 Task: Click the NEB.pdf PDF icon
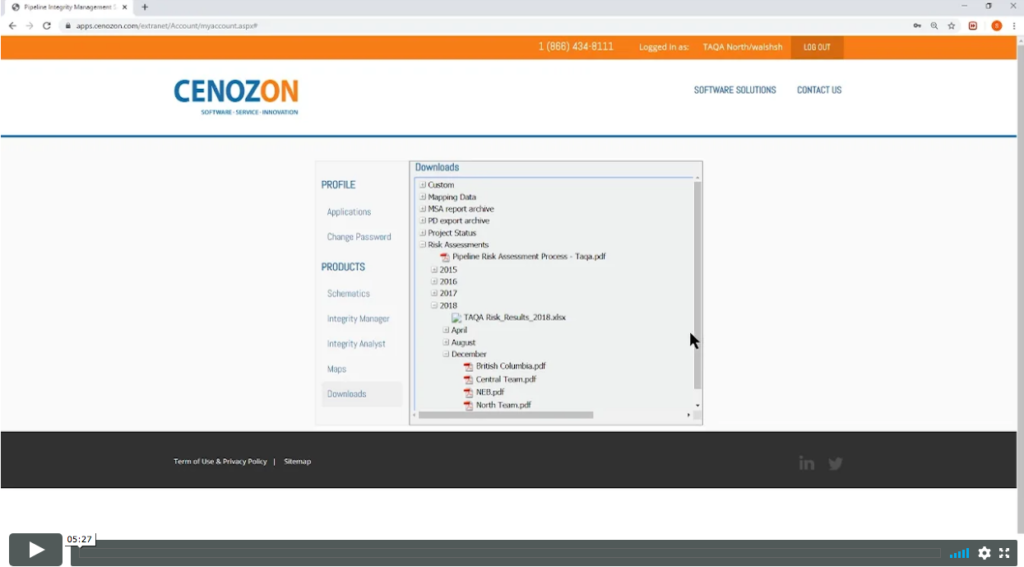point(468,393)
